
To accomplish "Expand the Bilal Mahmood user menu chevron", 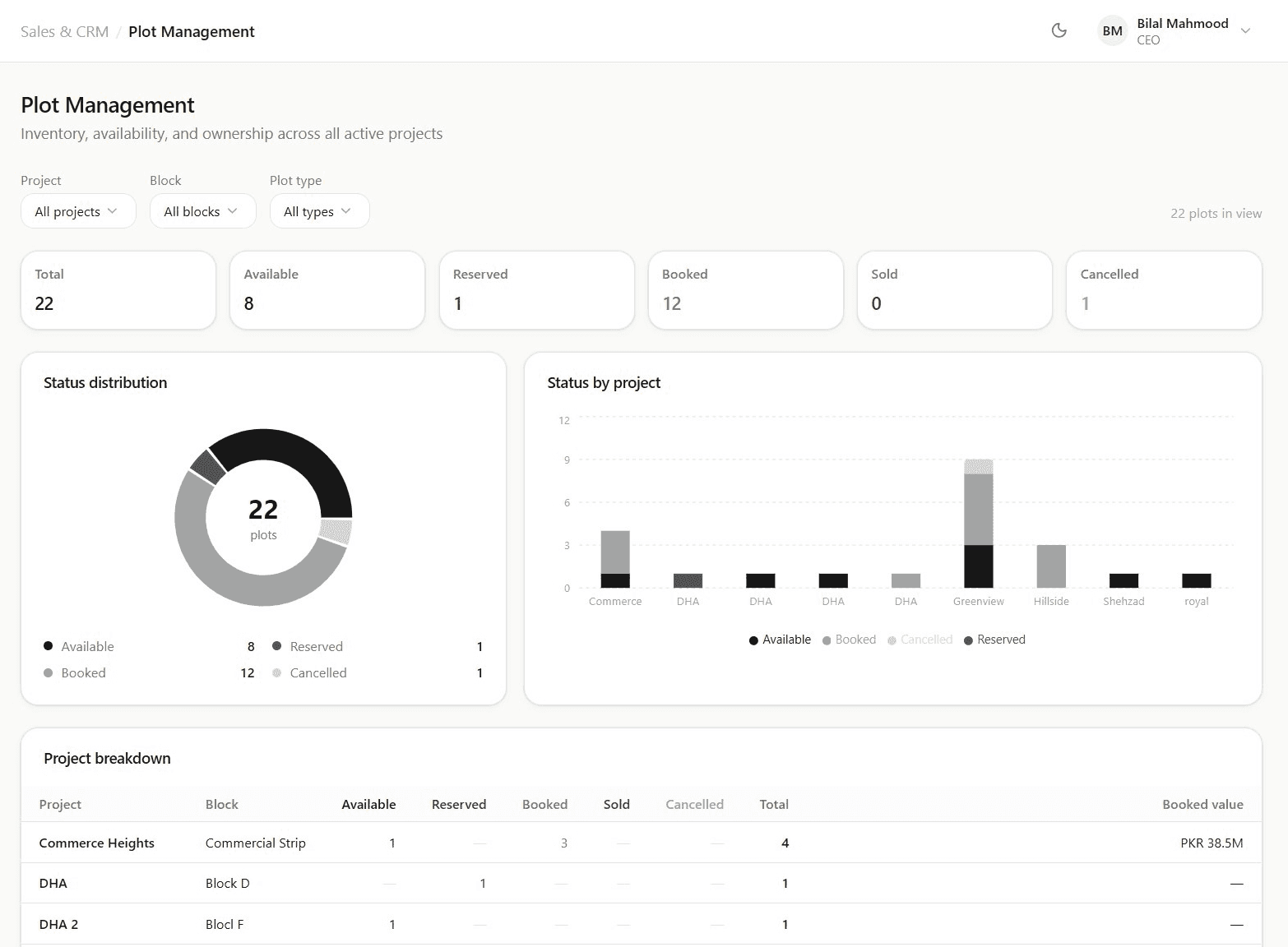I will click(1245, 31).
